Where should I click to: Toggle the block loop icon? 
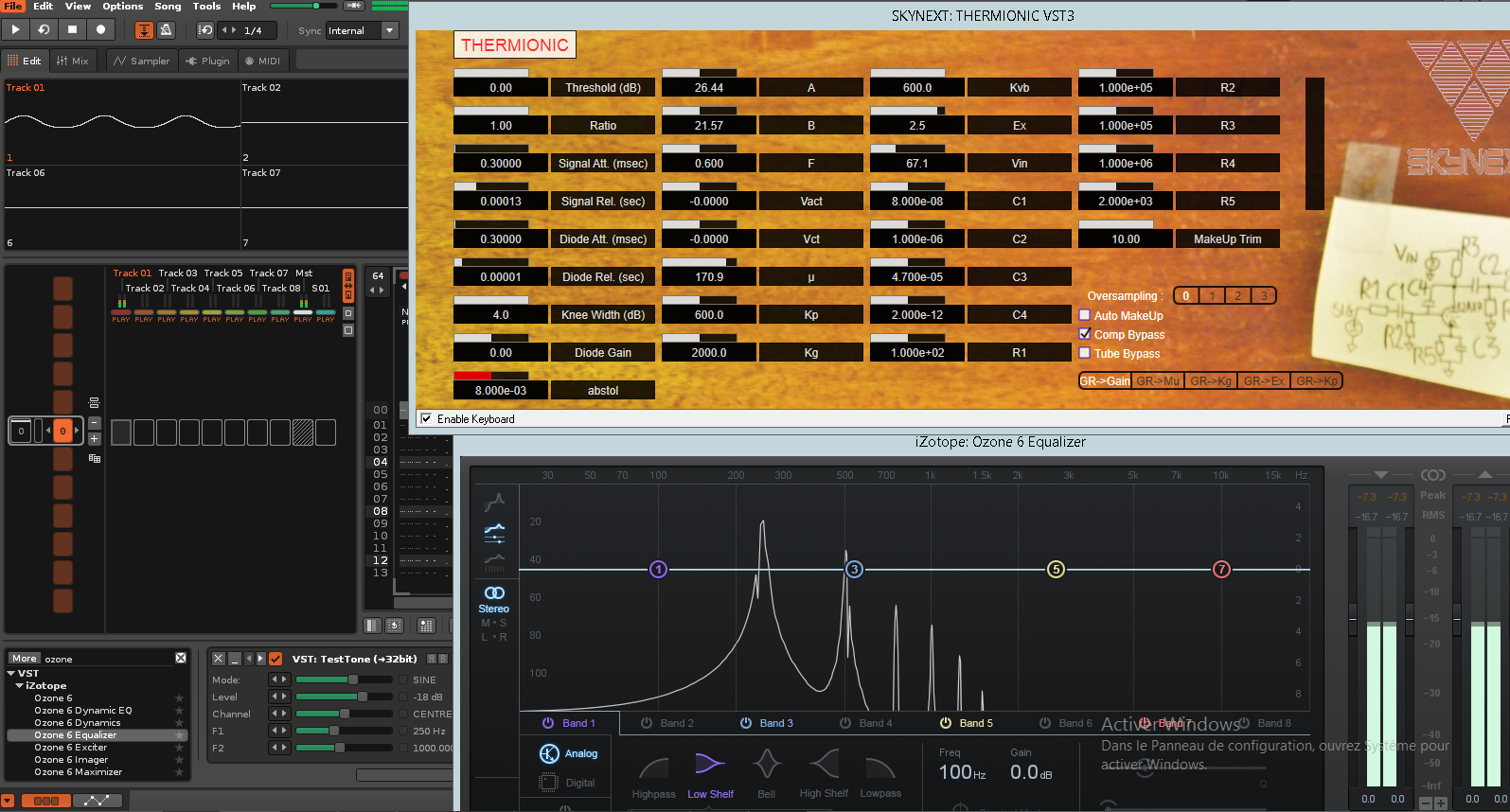205,30
